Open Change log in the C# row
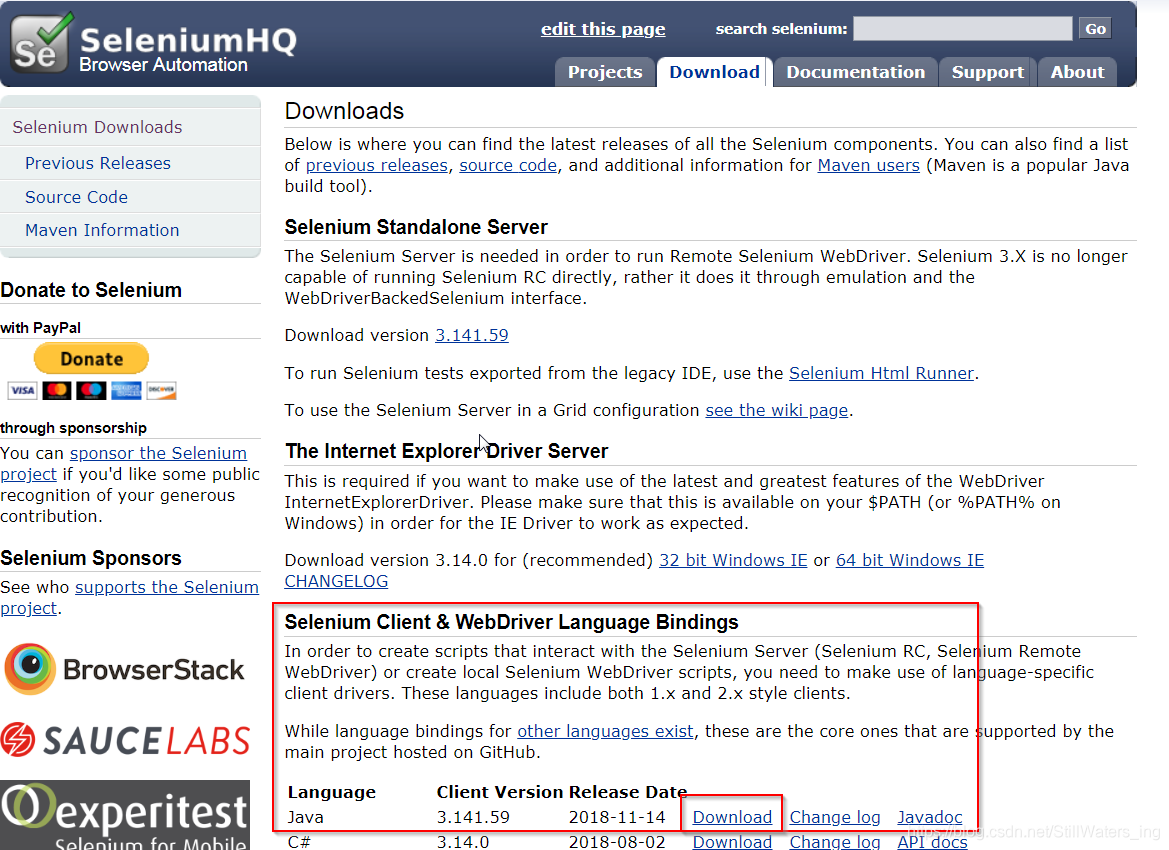 click(x=835, y=842)
